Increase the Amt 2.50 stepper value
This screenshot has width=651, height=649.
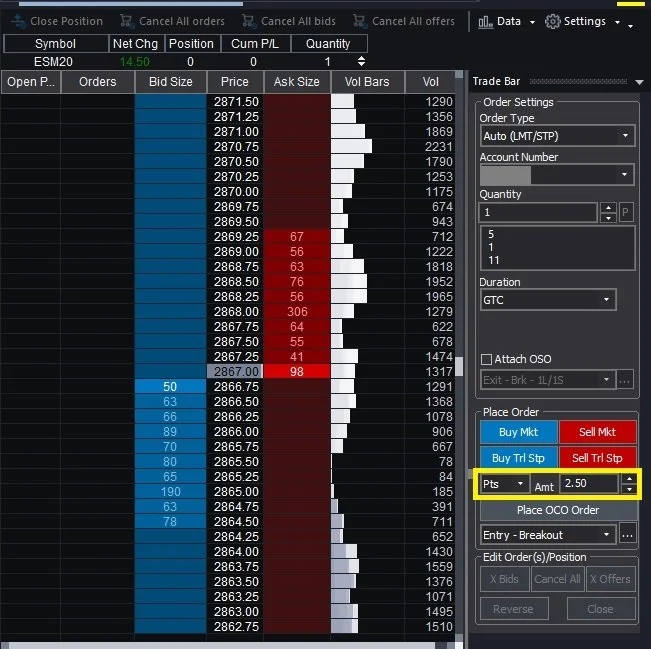pos(629,479)
